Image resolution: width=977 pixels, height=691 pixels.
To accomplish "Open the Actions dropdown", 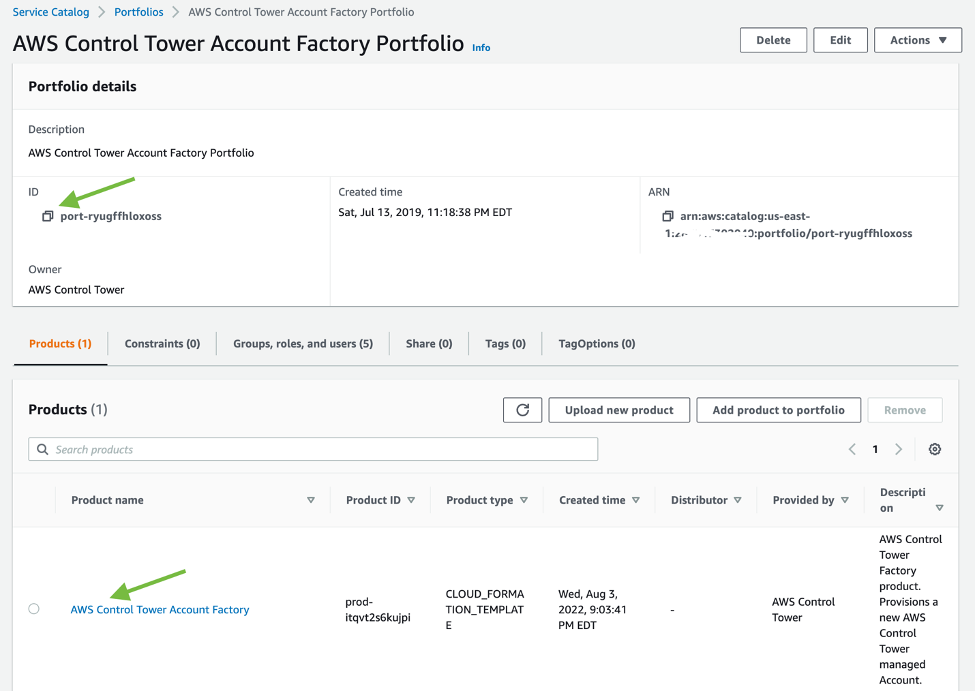I will 916,40.
